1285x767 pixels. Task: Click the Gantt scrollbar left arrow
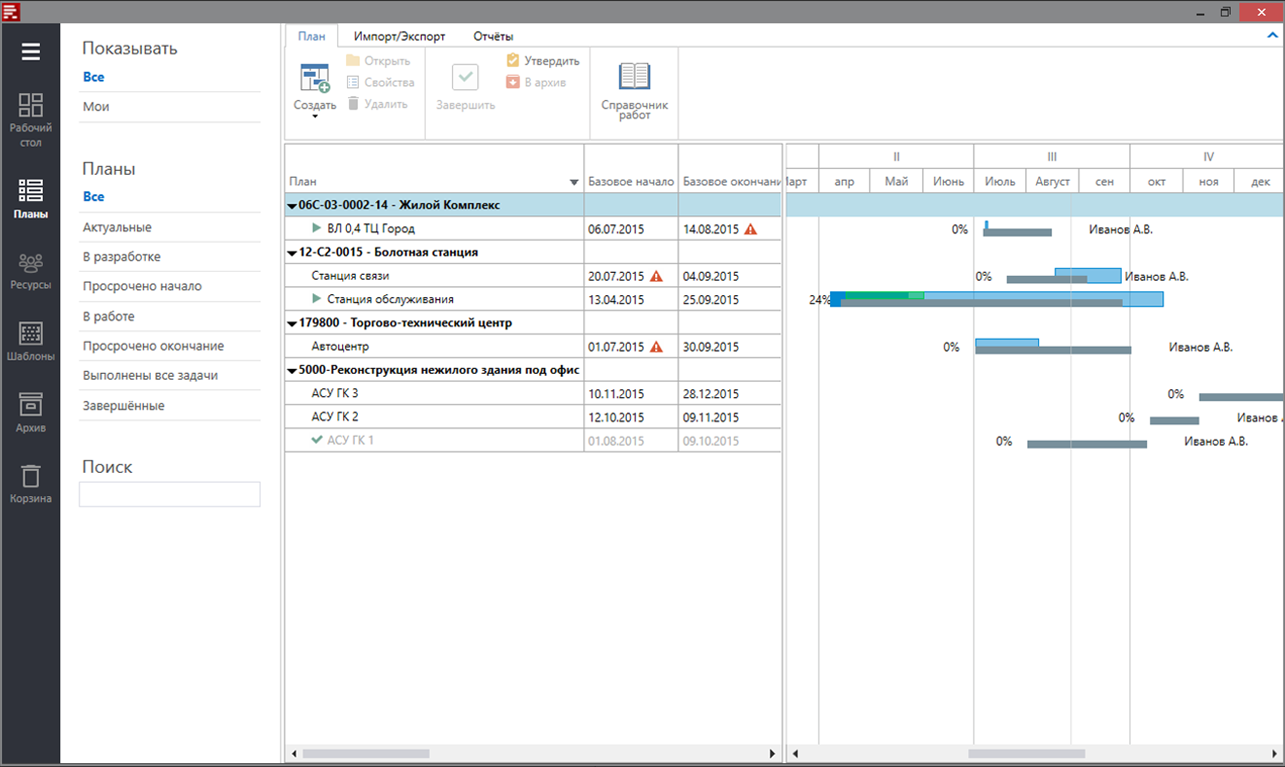793,754
